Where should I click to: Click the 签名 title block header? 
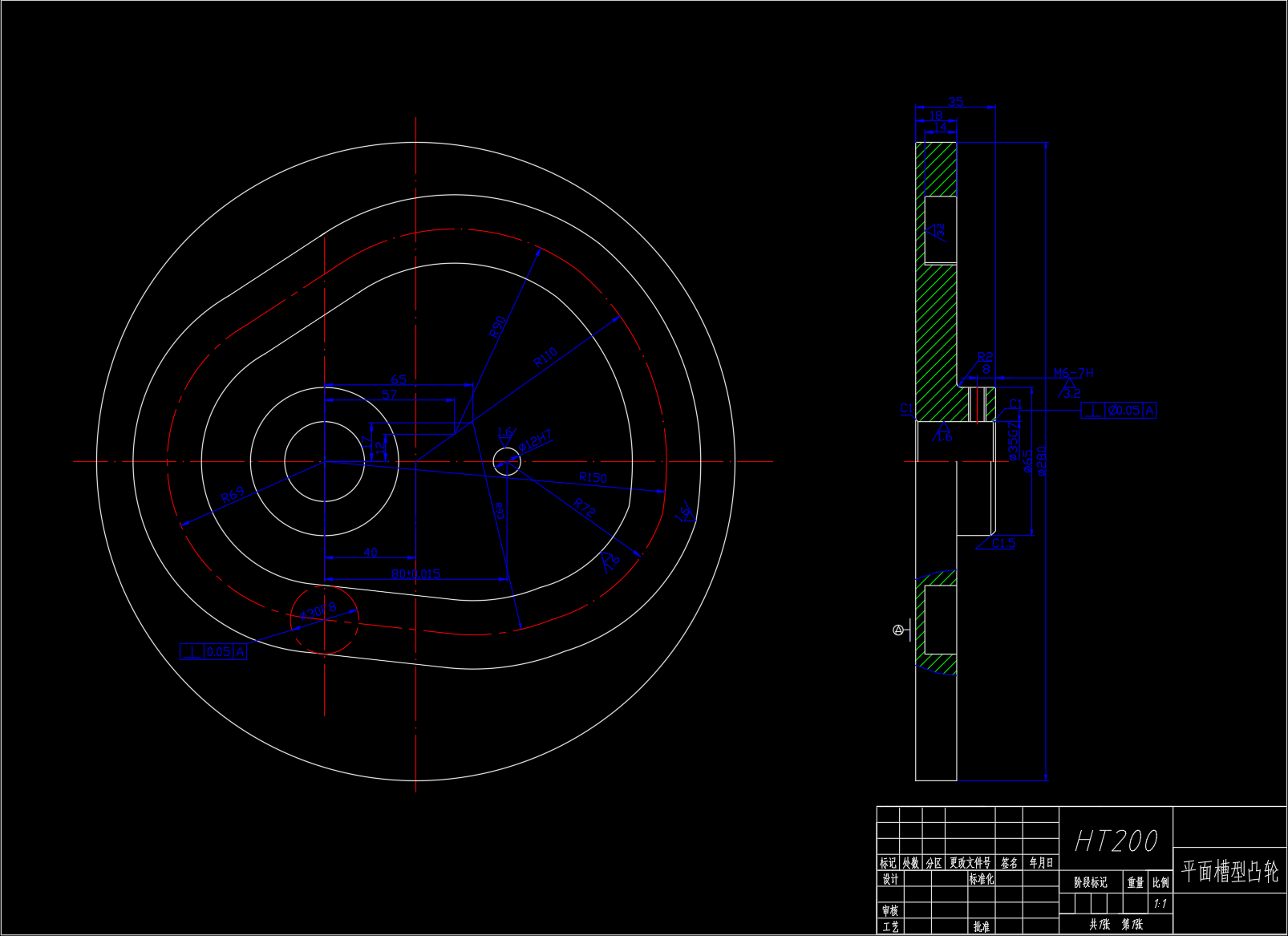[1009, 863]
